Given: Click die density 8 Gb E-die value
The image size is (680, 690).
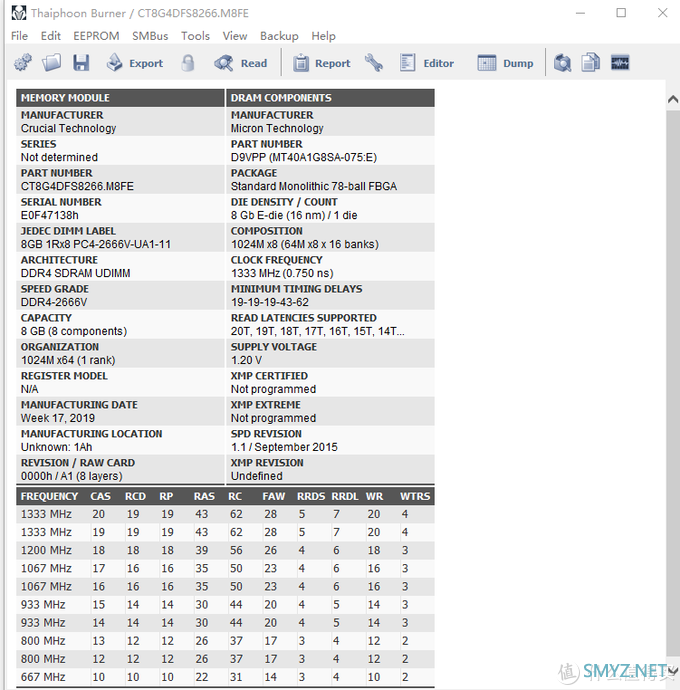Looking at the screenshot, I should (x=294, y=216).
